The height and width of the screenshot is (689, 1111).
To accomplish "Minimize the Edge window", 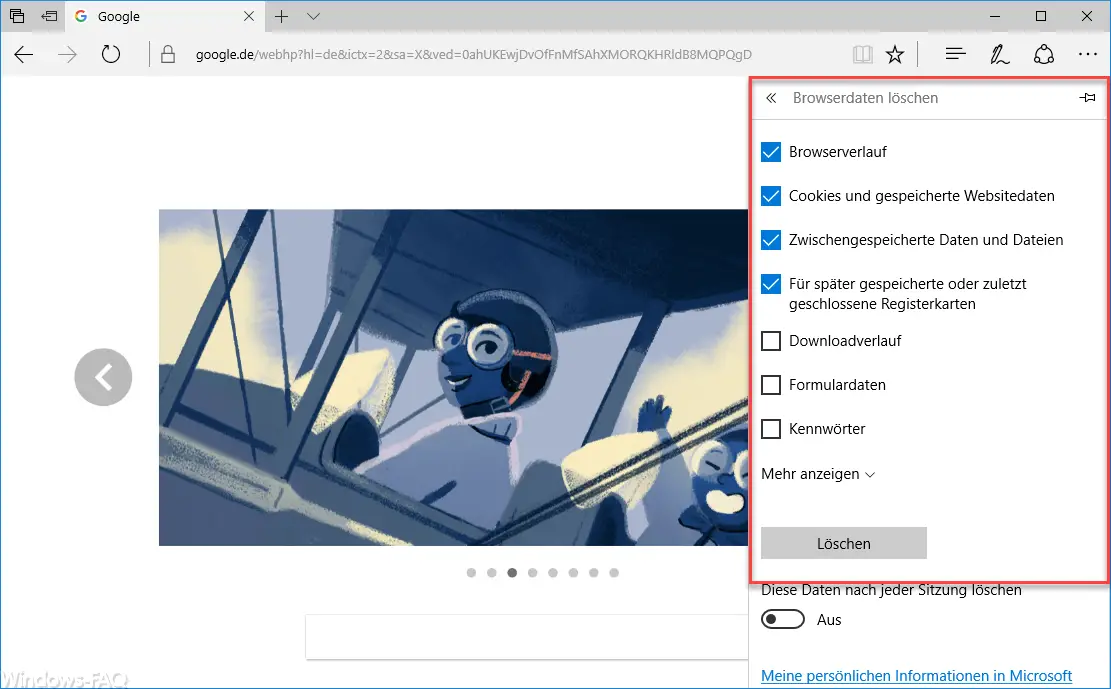I will (x=995, y=16).
